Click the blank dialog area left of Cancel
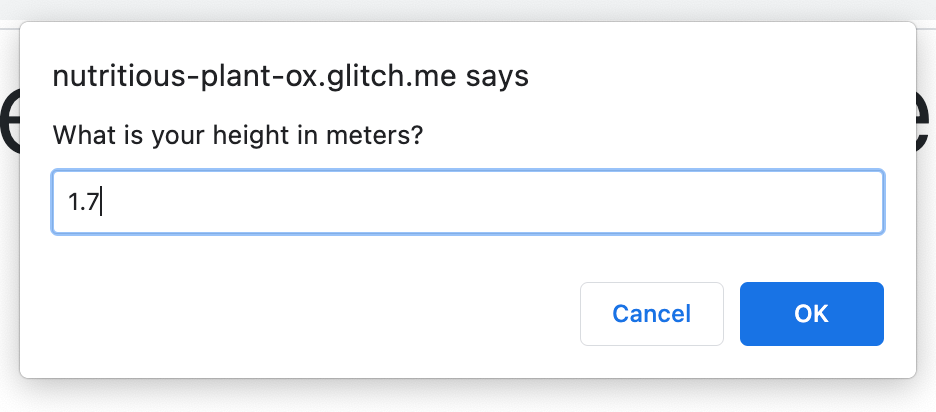This screenshot has height=412, width=936. point(300,314)
